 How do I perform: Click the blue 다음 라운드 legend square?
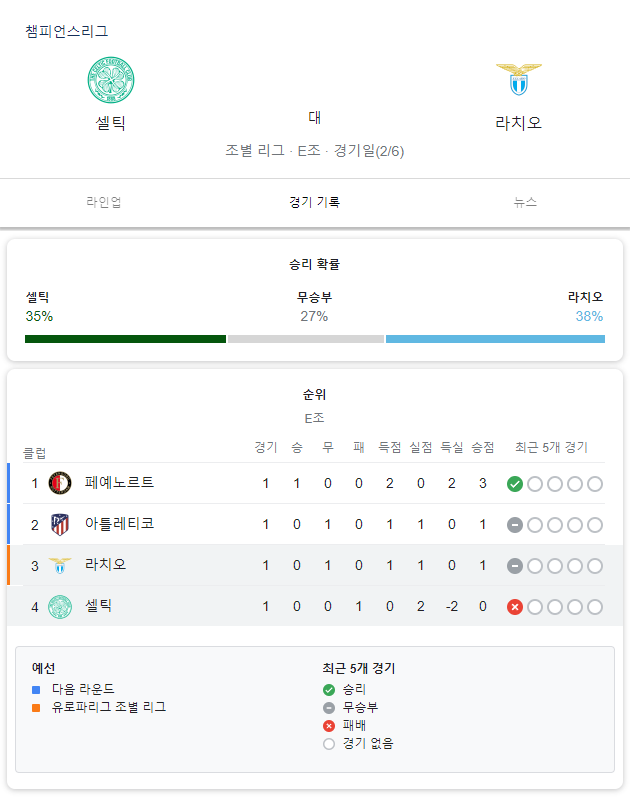(36, 690)
